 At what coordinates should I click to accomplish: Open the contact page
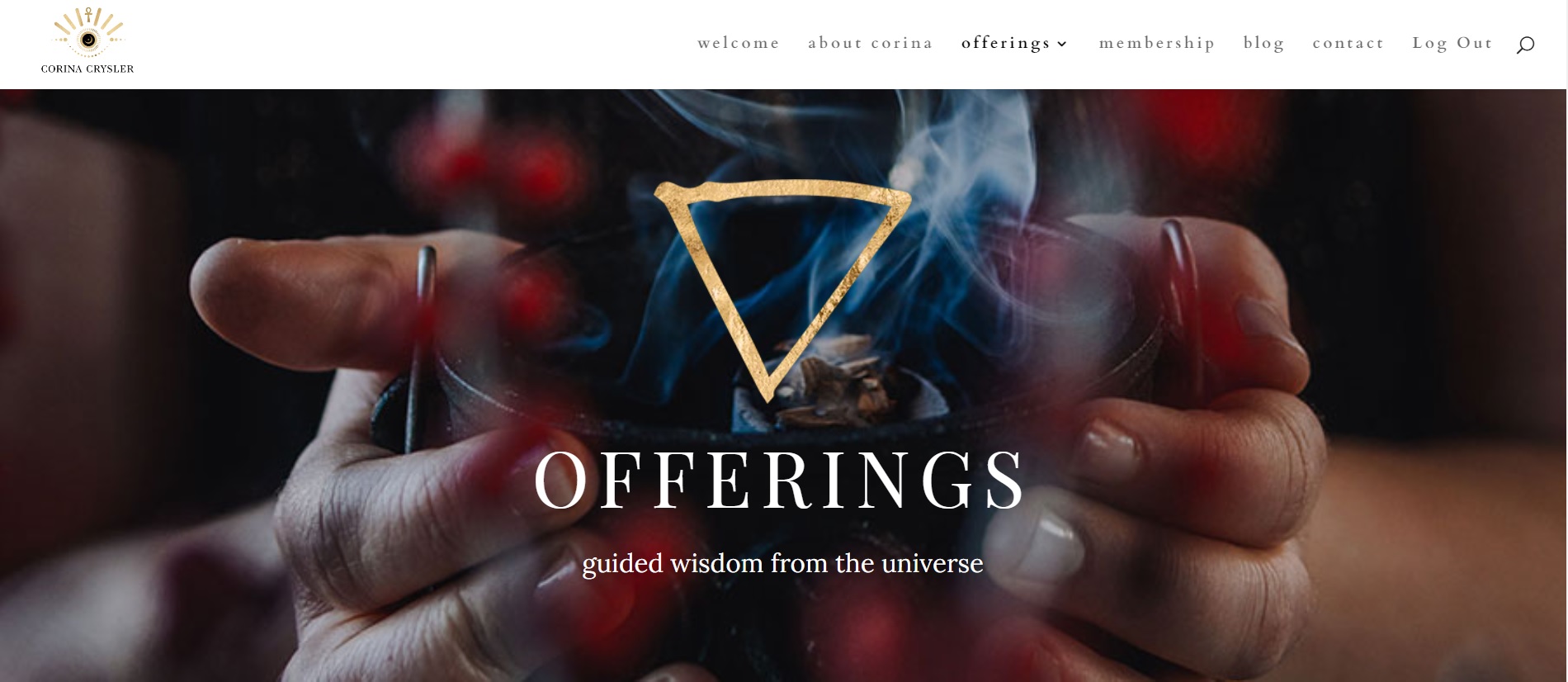tap(1348, 43)
